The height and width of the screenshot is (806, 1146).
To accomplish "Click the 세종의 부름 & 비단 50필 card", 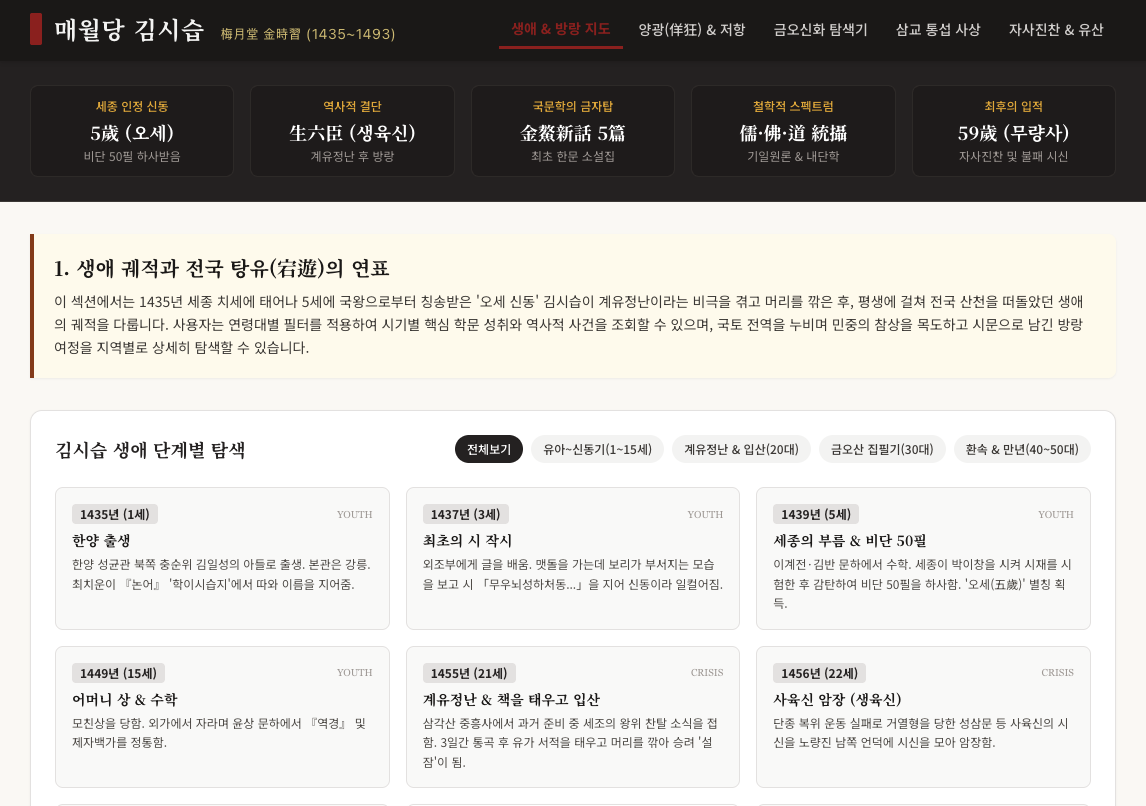I will [923, 558].
